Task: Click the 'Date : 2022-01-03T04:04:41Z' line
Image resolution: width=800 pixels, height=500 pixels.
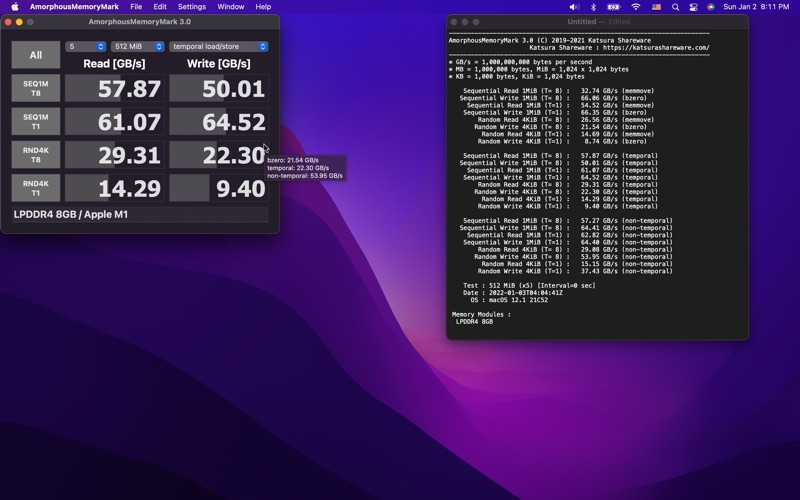Action: (x=513, y=293)
